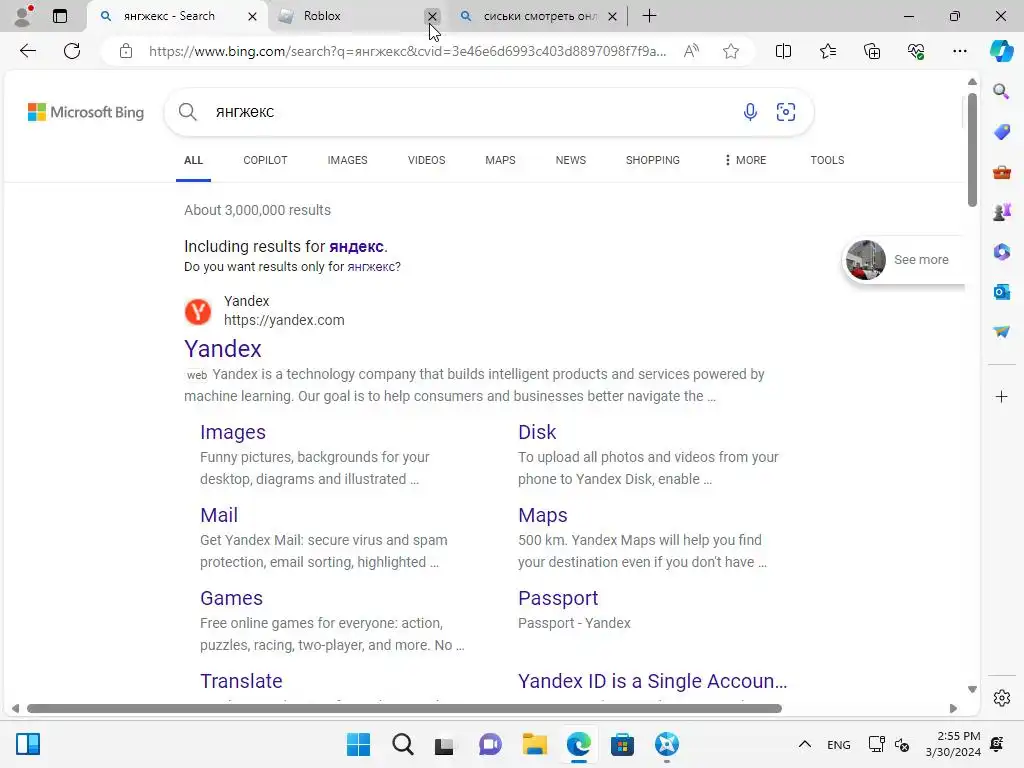Open taskbar Search magnifier

tap(402, 744)
